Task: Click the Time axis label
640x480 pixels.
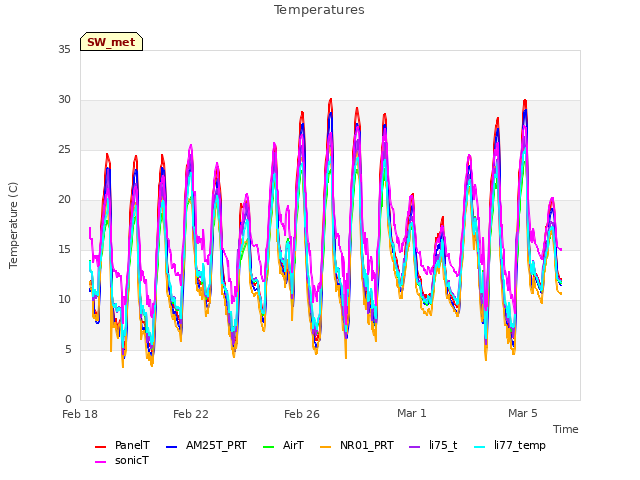Action: 566,429
